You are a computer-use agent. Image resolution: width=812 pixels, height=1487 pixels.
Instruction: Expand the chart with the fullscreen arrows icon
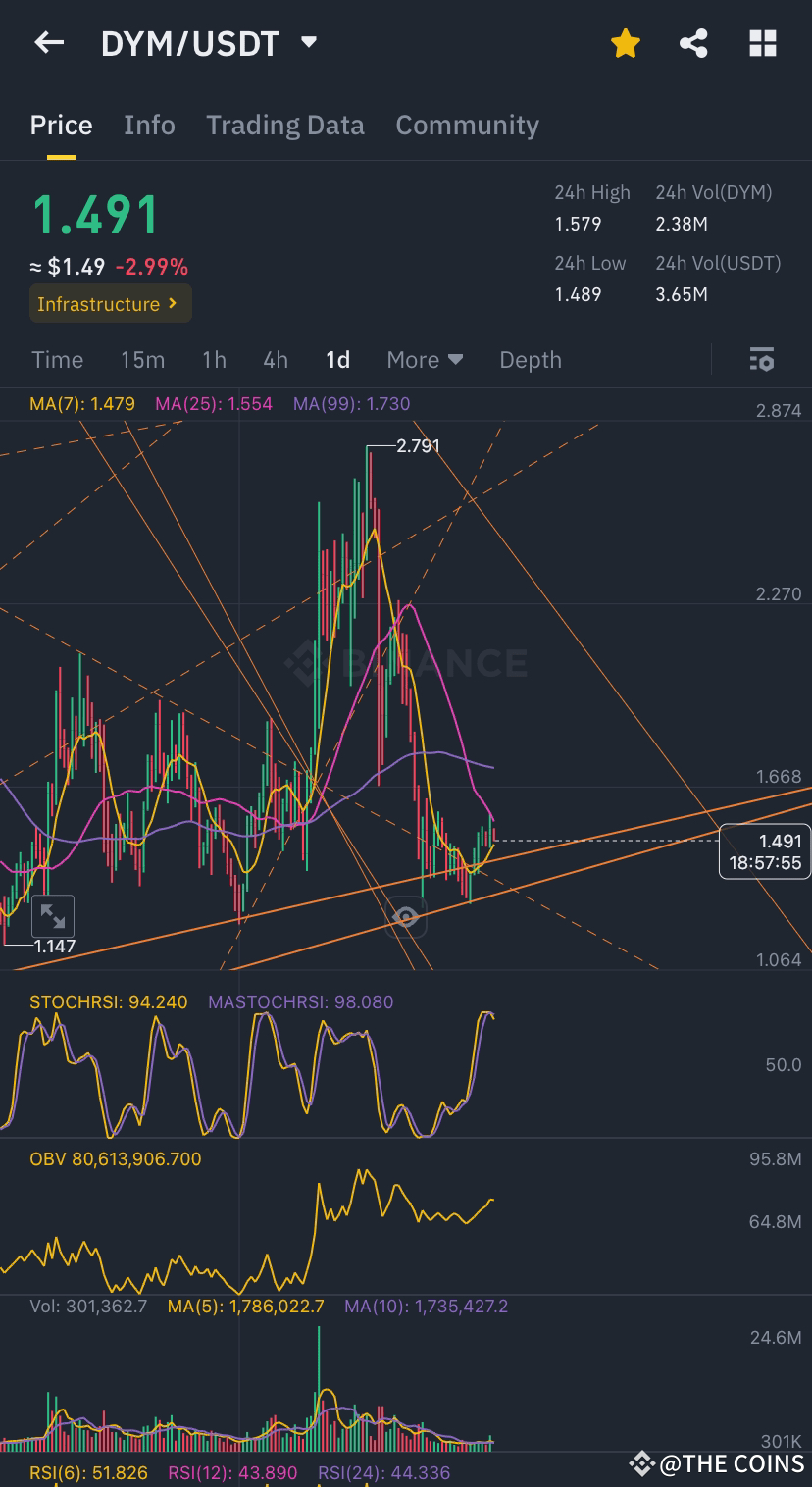tap(54, 916)
